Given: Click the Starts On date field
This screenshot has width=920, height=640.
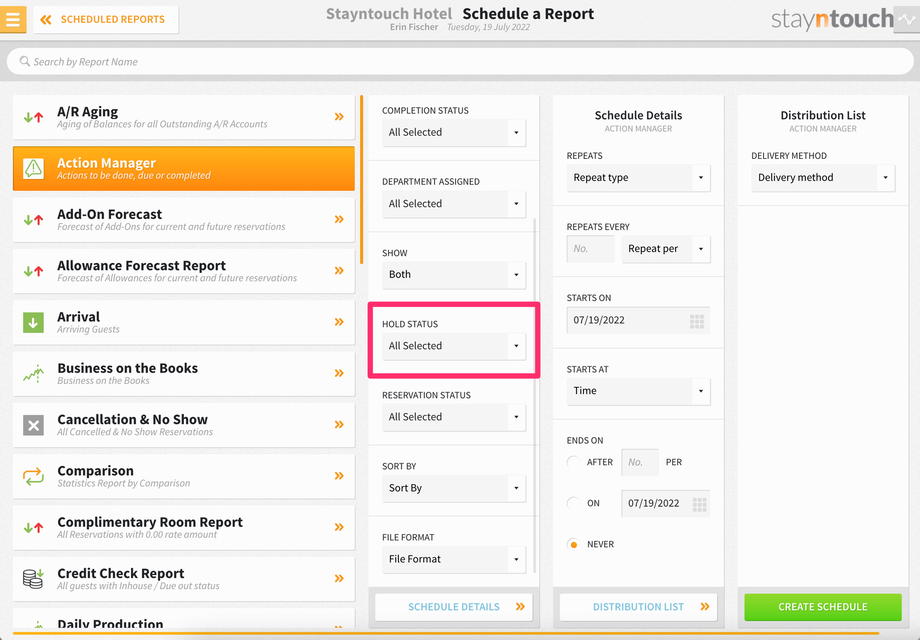Looking at the screenshot, I should tap(638, 320).
